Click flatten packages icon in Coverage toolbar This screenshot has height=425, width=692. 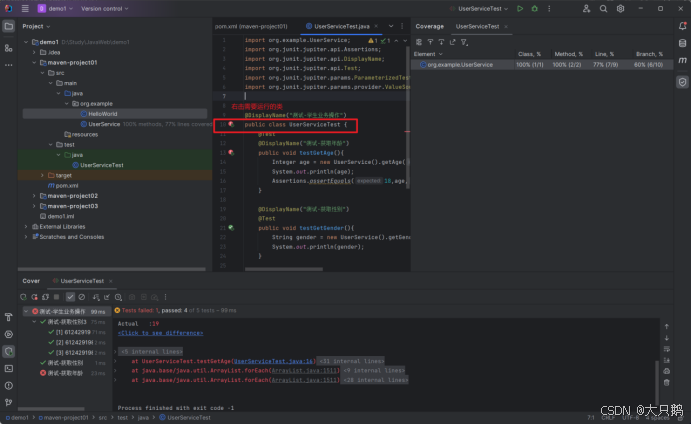[x=419, y=42]
